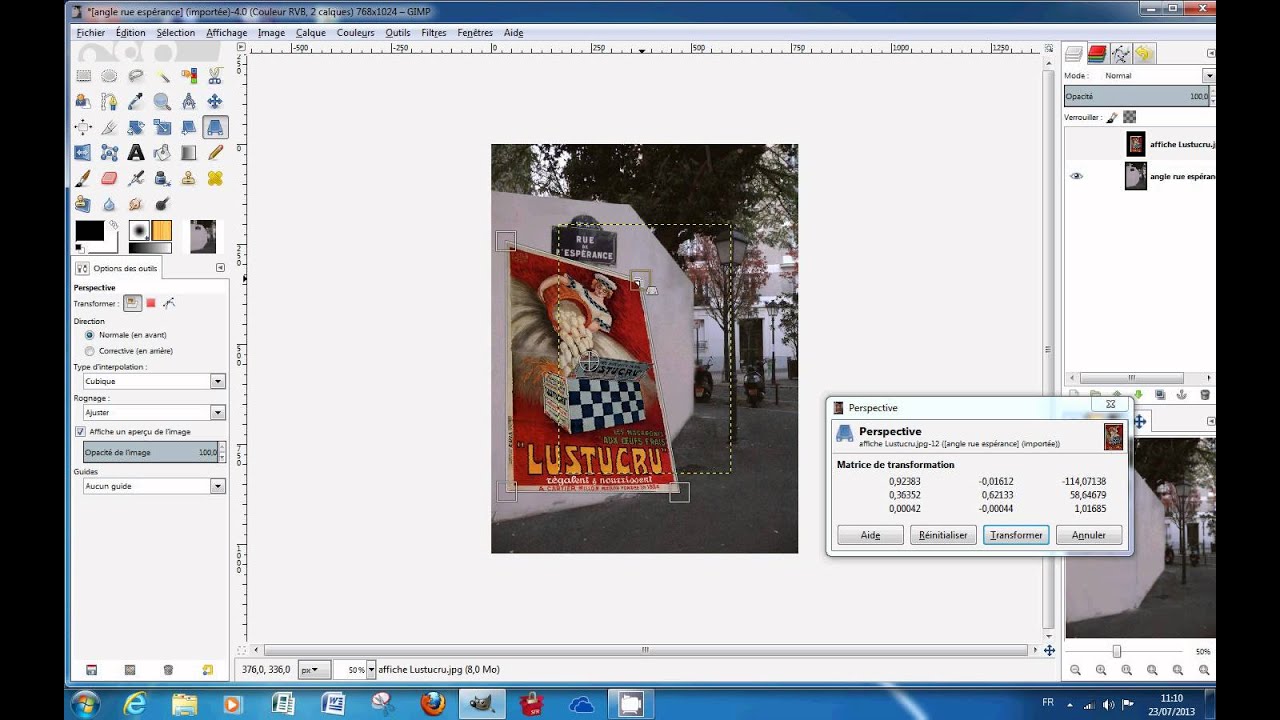Switch to the Channels tab

1098,54
